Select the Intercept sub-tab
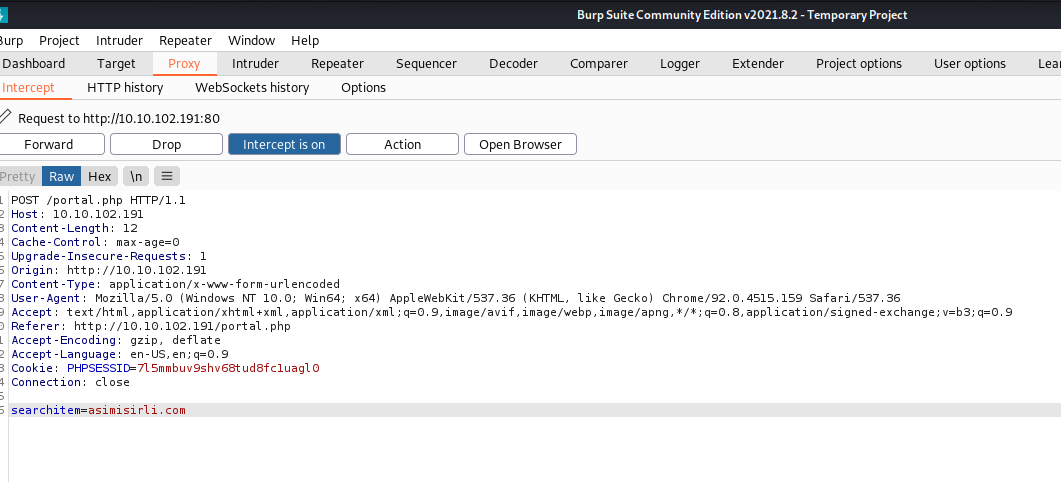Viewport: 1061px width, 482px height. (x=28, y=87)
